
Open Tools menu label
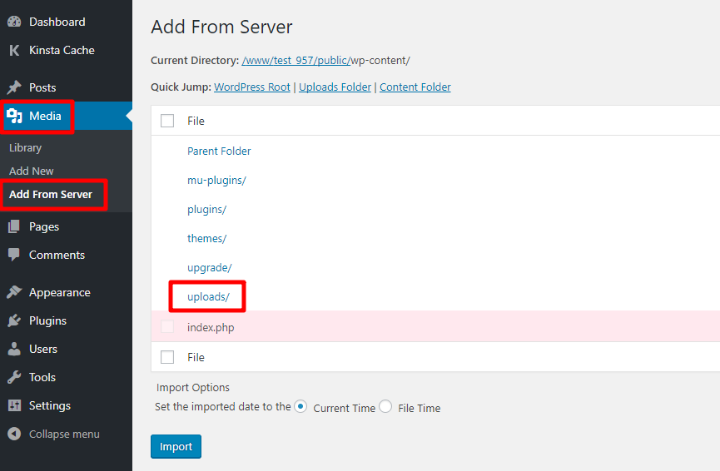[x=42, y=377]
